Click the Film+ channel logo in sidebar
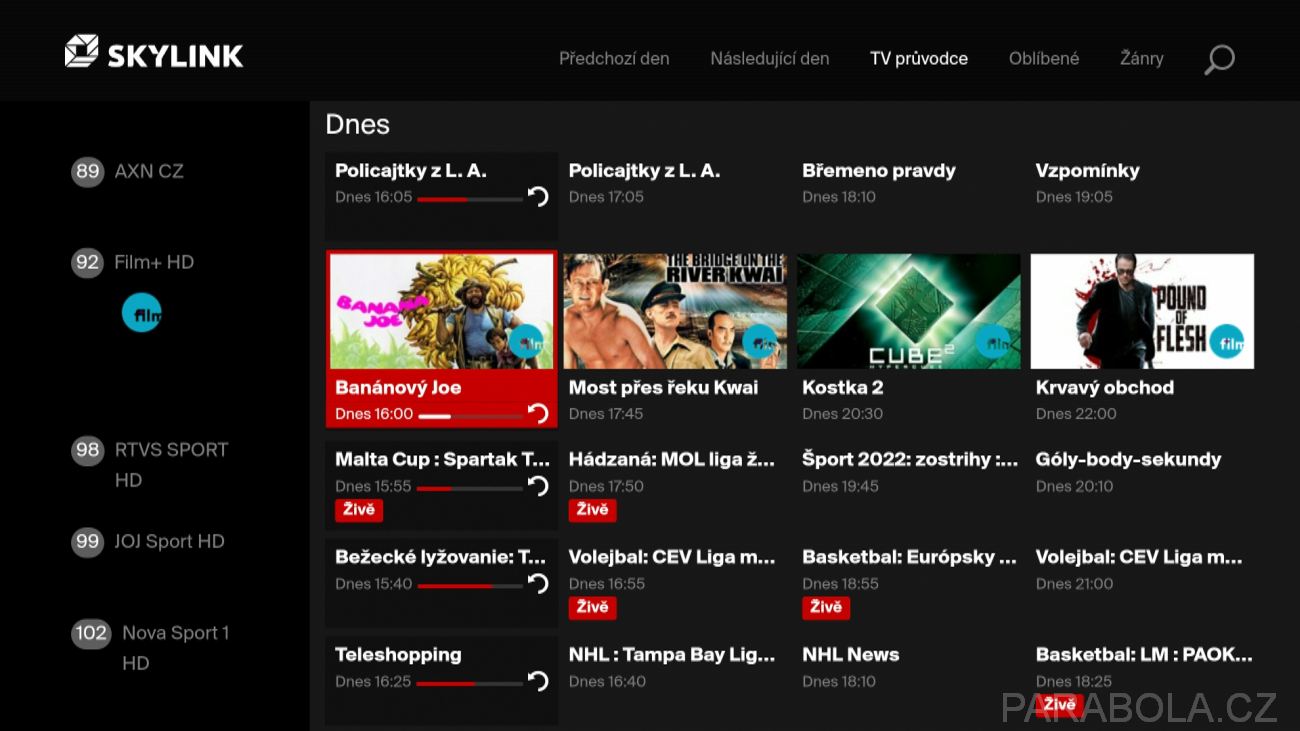Screen dimensions: 1300x731 (141, 313)
